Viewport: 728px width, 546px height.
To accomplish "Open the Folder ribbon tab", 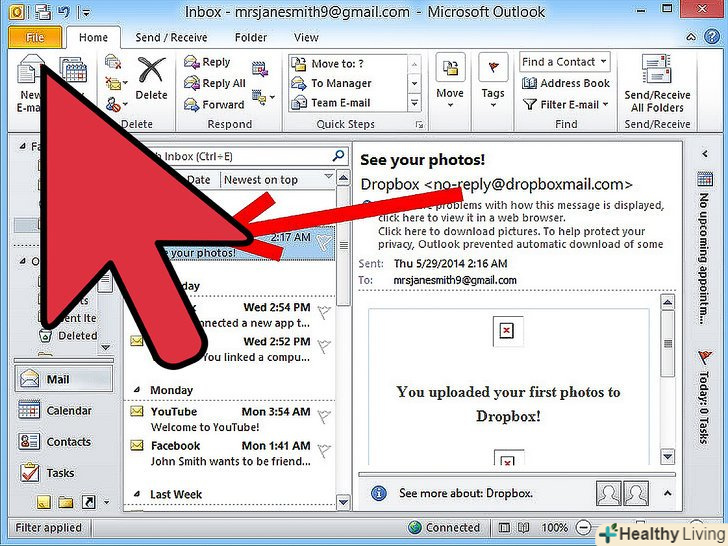I will (251, 37).
